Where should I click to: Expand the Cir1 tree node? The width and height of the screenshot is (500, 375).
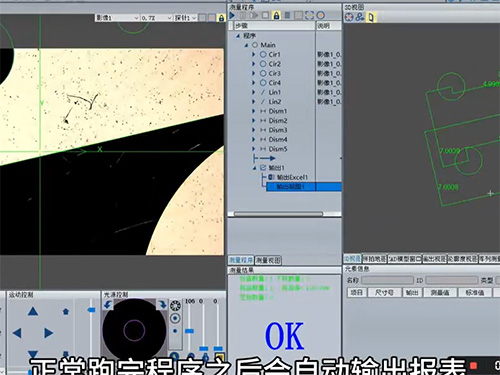253,54
